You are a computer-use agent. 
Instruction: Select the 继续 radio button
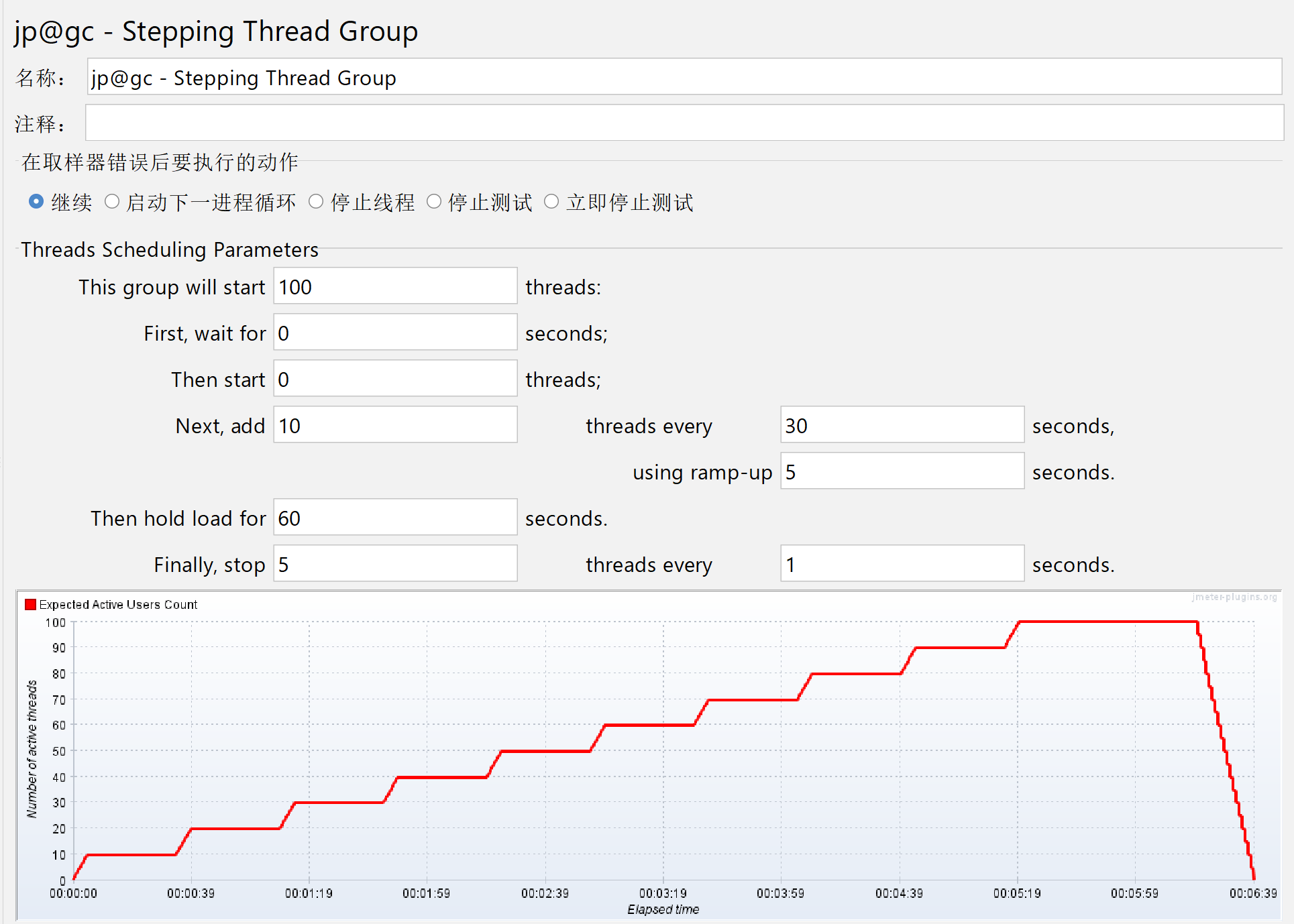tap(36, 202)
